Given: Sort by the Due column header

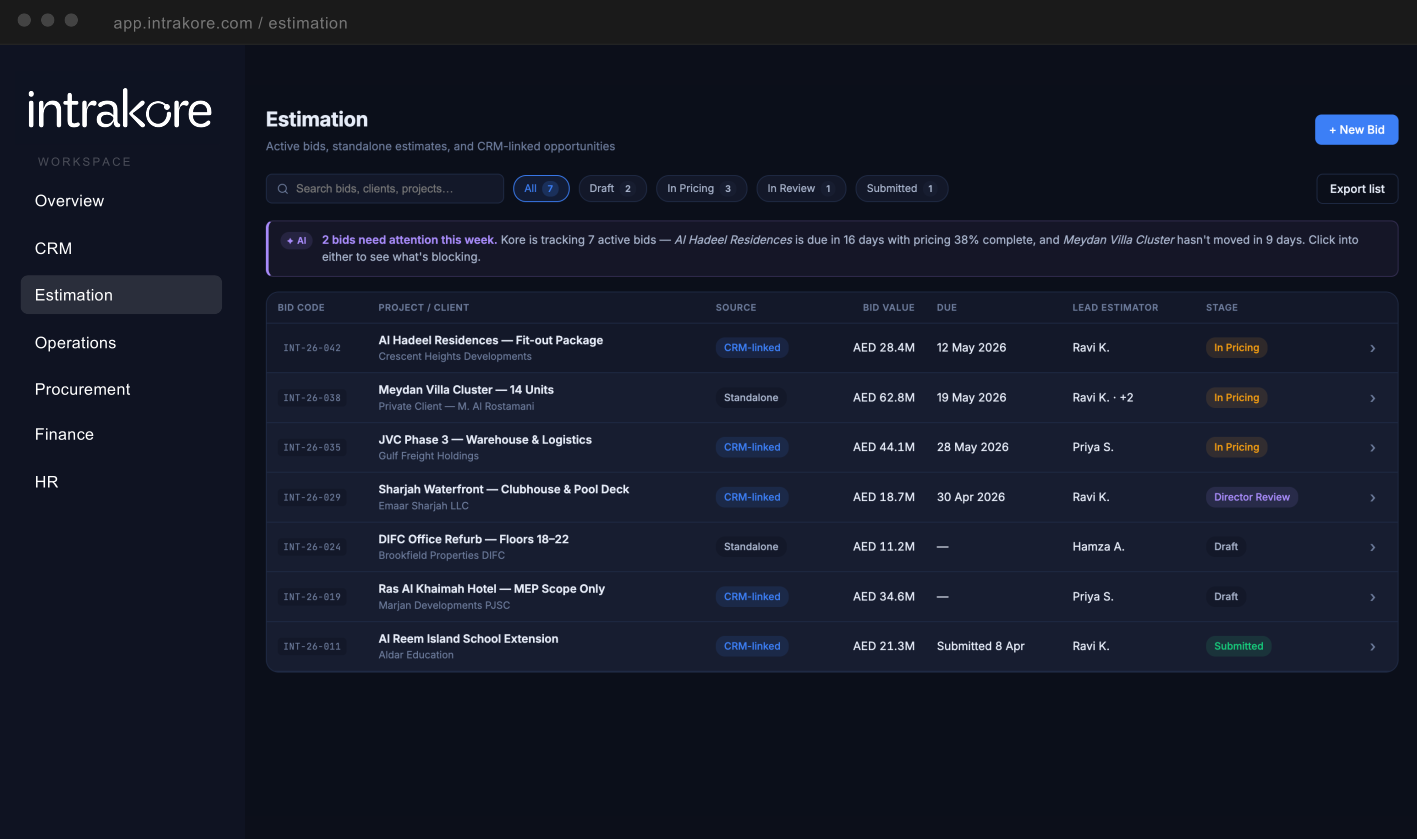Looking at the screenshot, I should click(x=947, y=308).
